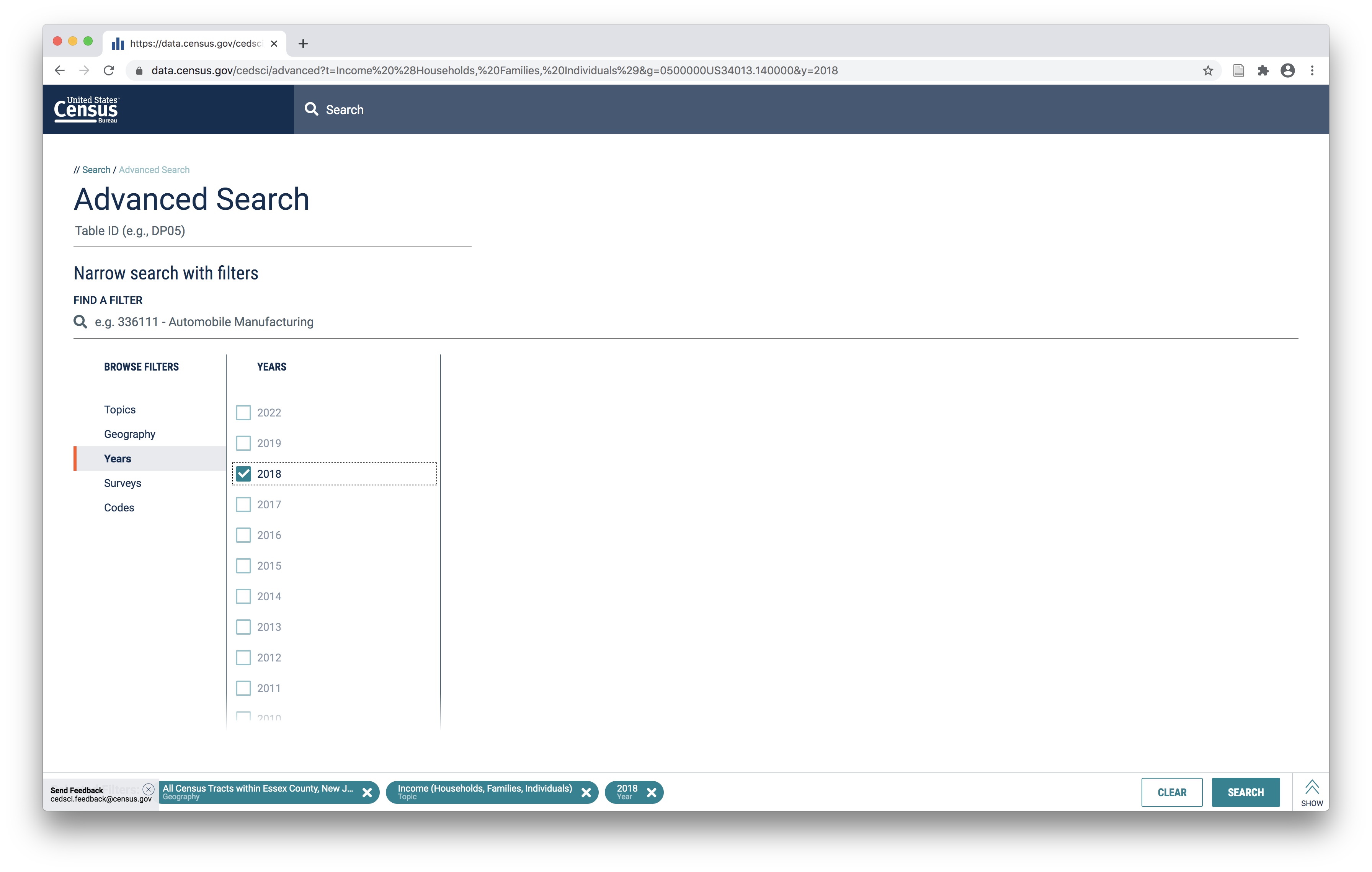Reload the page
Image resolution: width=1372 pixels, height=872 pixels.
109,71
